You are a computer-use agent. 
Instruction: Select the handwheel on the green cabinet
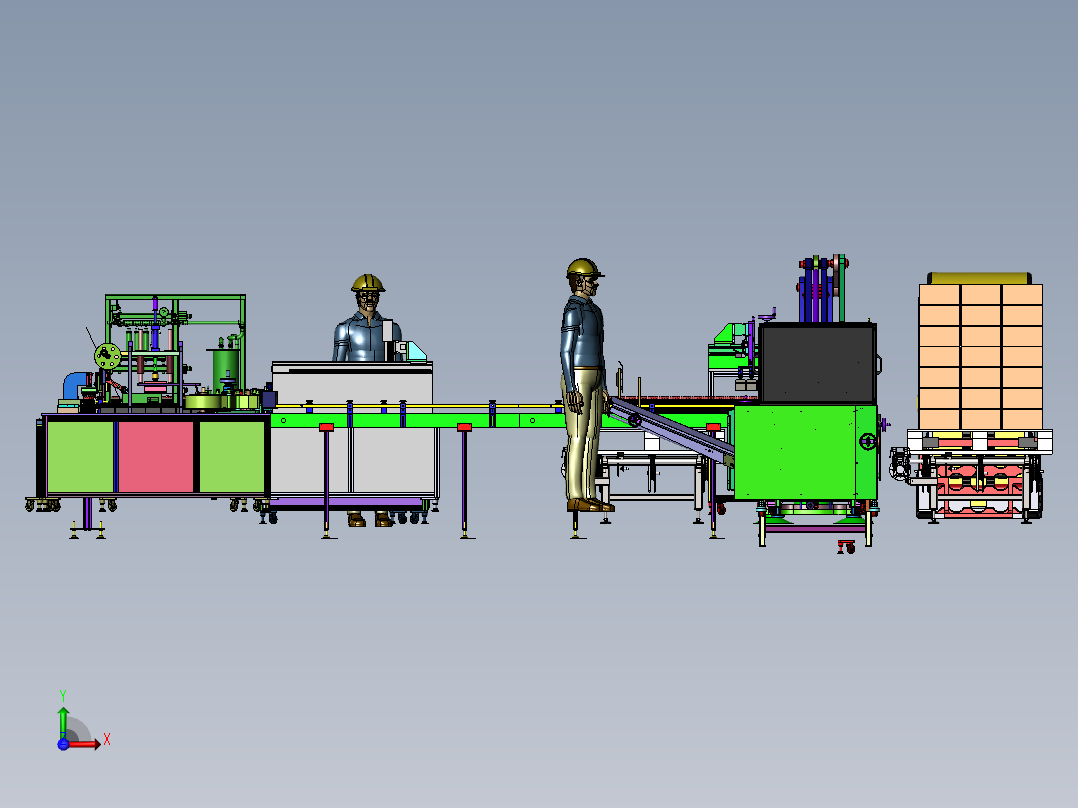pos(868,441)
